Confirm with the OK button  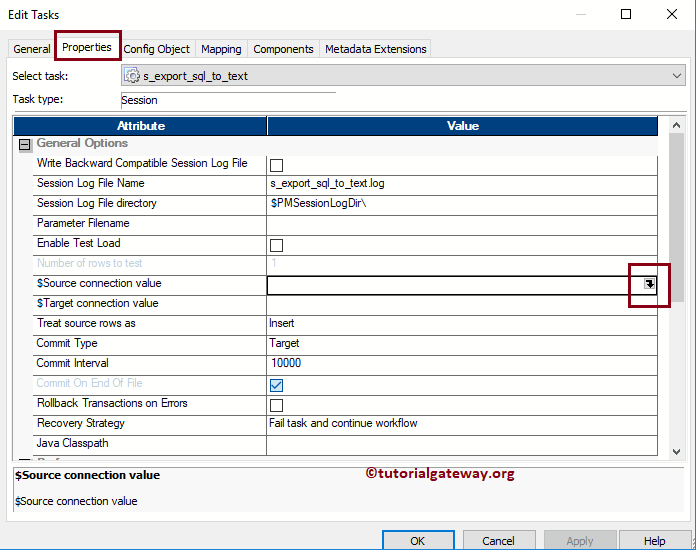pos(418,541)
